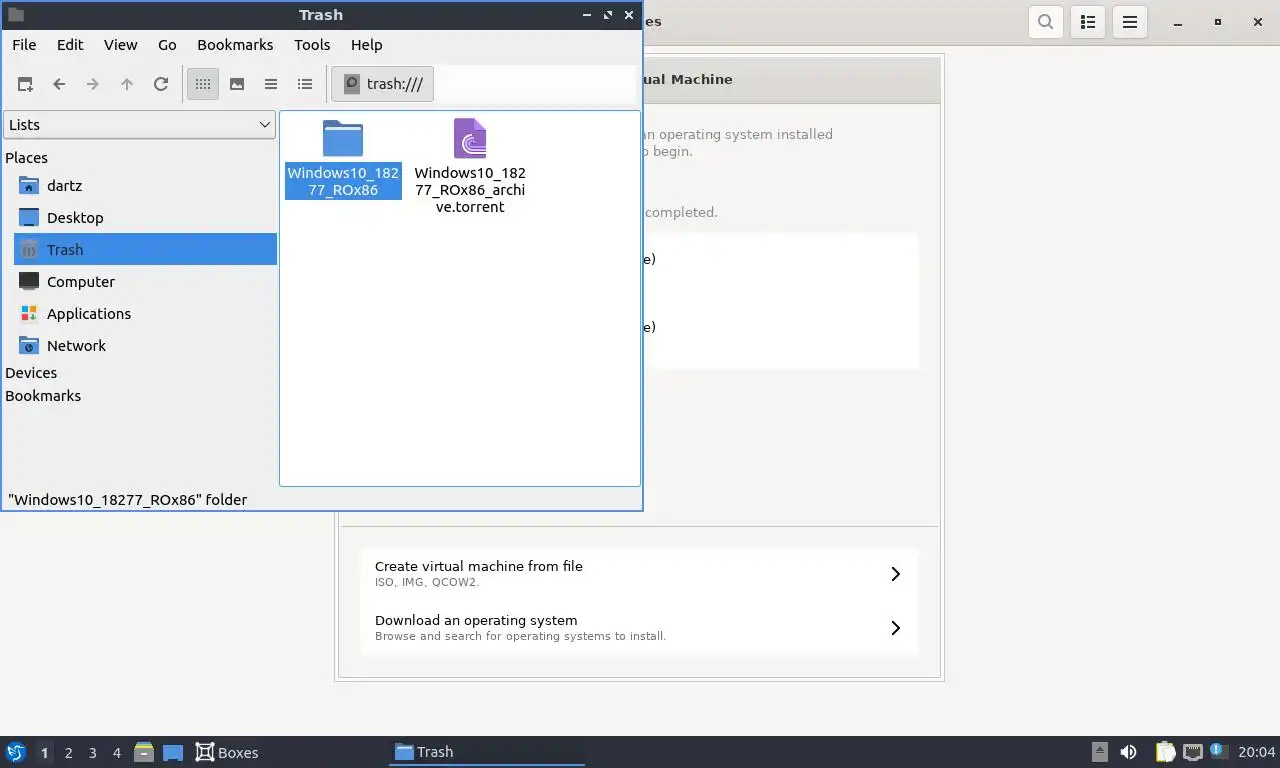Click the Bookmarks sidebar section header
The width and height of the screenshot is (1280, 768).
tap(43, 396)
